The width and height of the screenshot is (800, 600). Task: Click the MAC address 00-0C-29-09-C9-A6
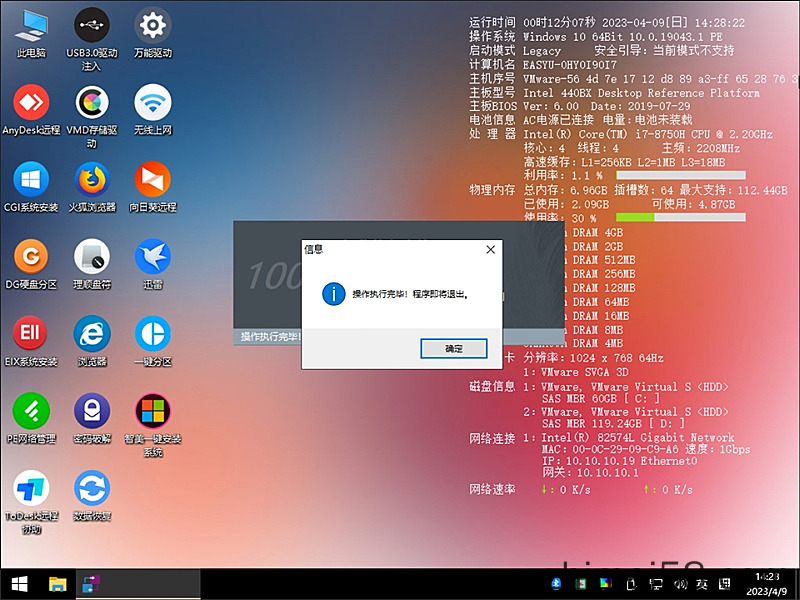[x=625, y=449]
